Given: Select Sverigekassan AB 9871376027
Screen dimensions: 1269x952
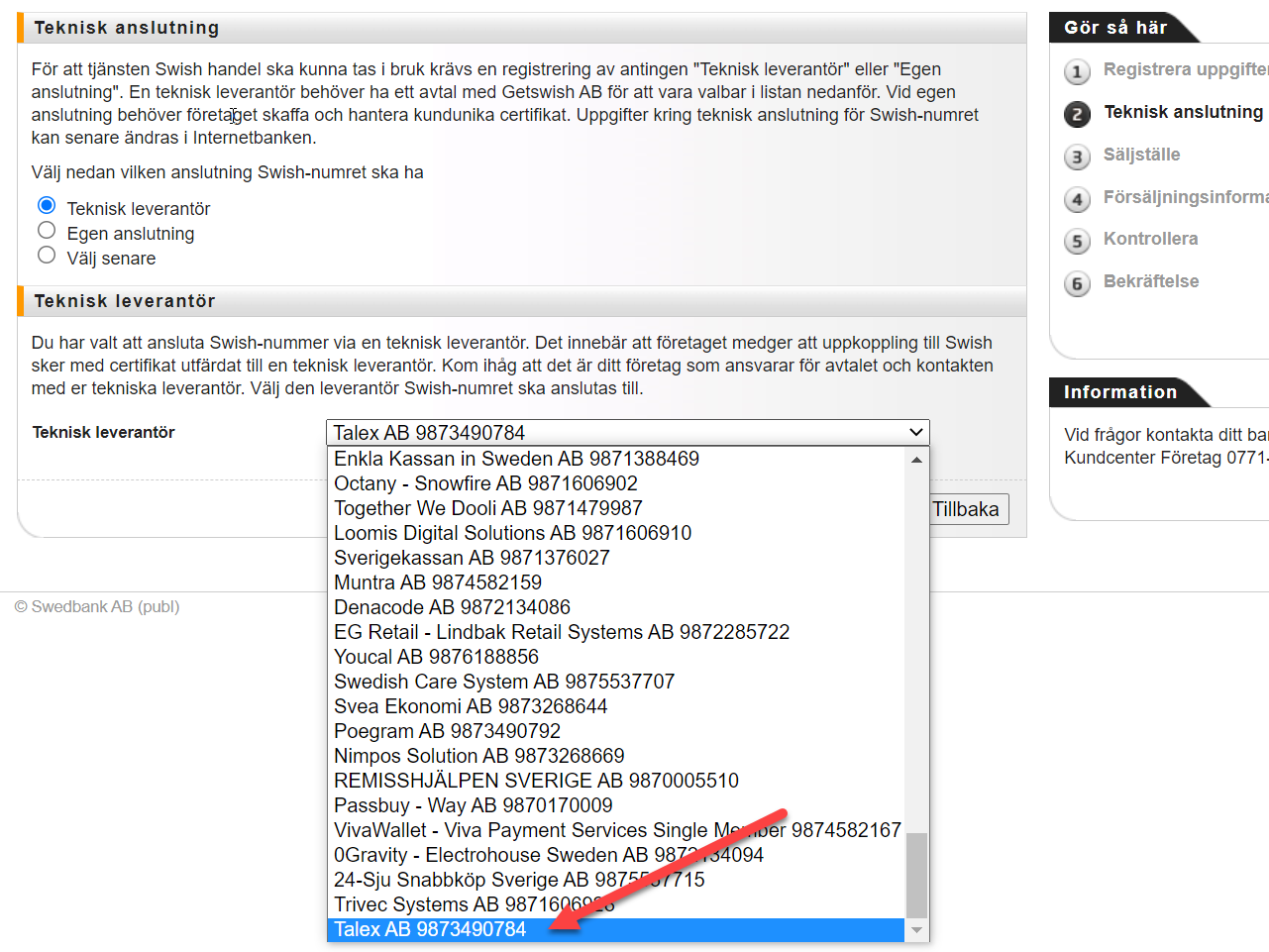Looking at the screenshot, I should coord(615,558).
